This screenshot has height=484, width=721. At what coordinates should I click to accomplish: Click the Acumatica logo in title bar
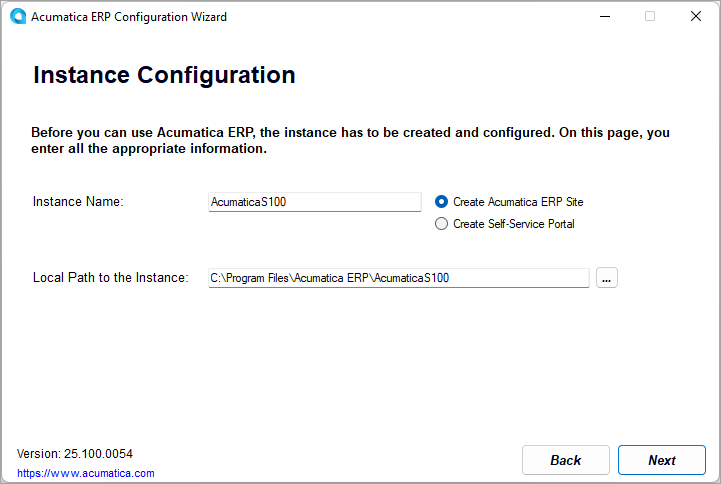click(18, 17)
